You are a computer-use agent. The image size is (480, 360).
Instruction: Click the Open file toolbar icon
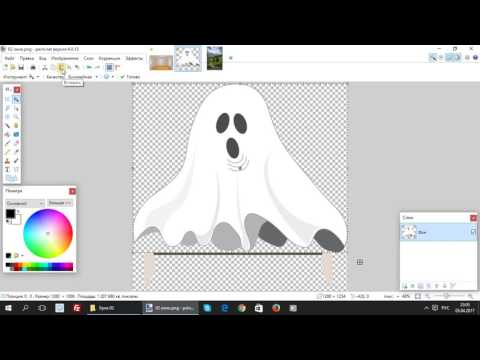click(13, 67)
